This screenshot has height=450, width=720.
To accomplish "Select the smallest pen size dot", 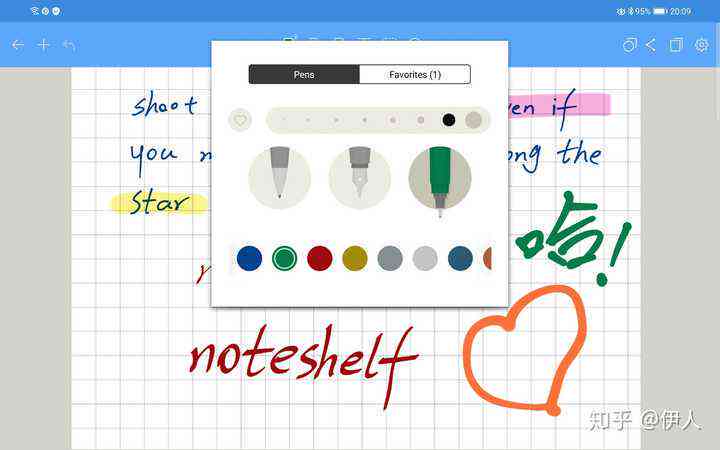I will [x=284, y=120].
